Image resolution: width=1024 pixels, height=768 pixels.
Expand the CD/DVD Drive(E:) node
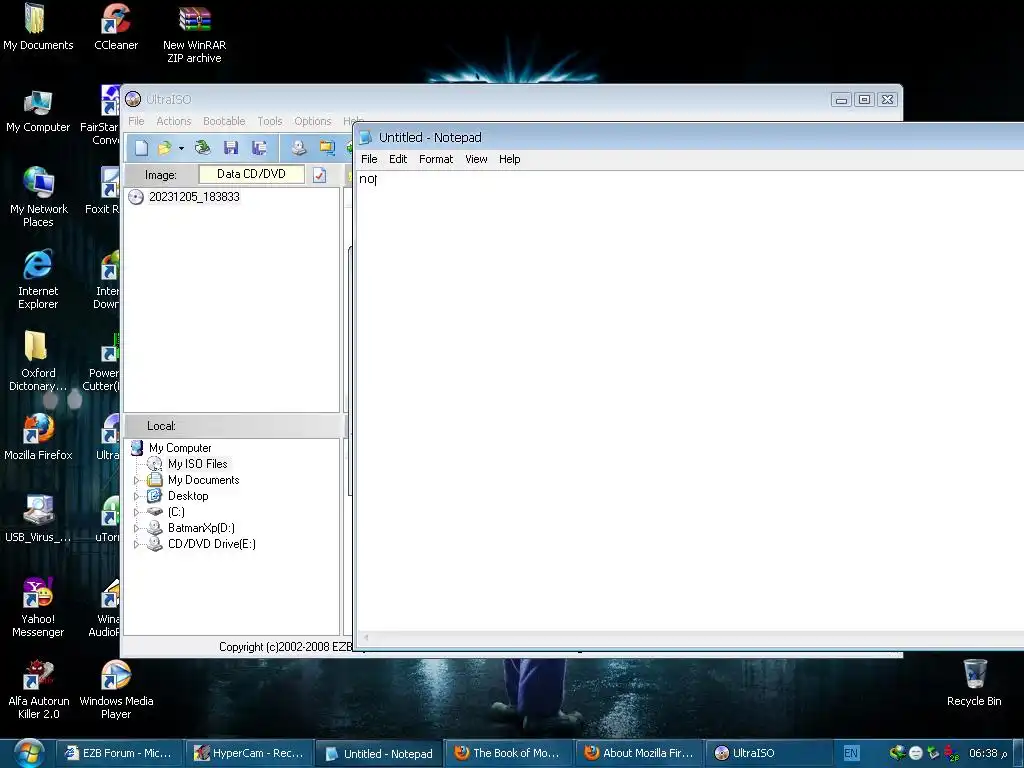coord(136,544)
